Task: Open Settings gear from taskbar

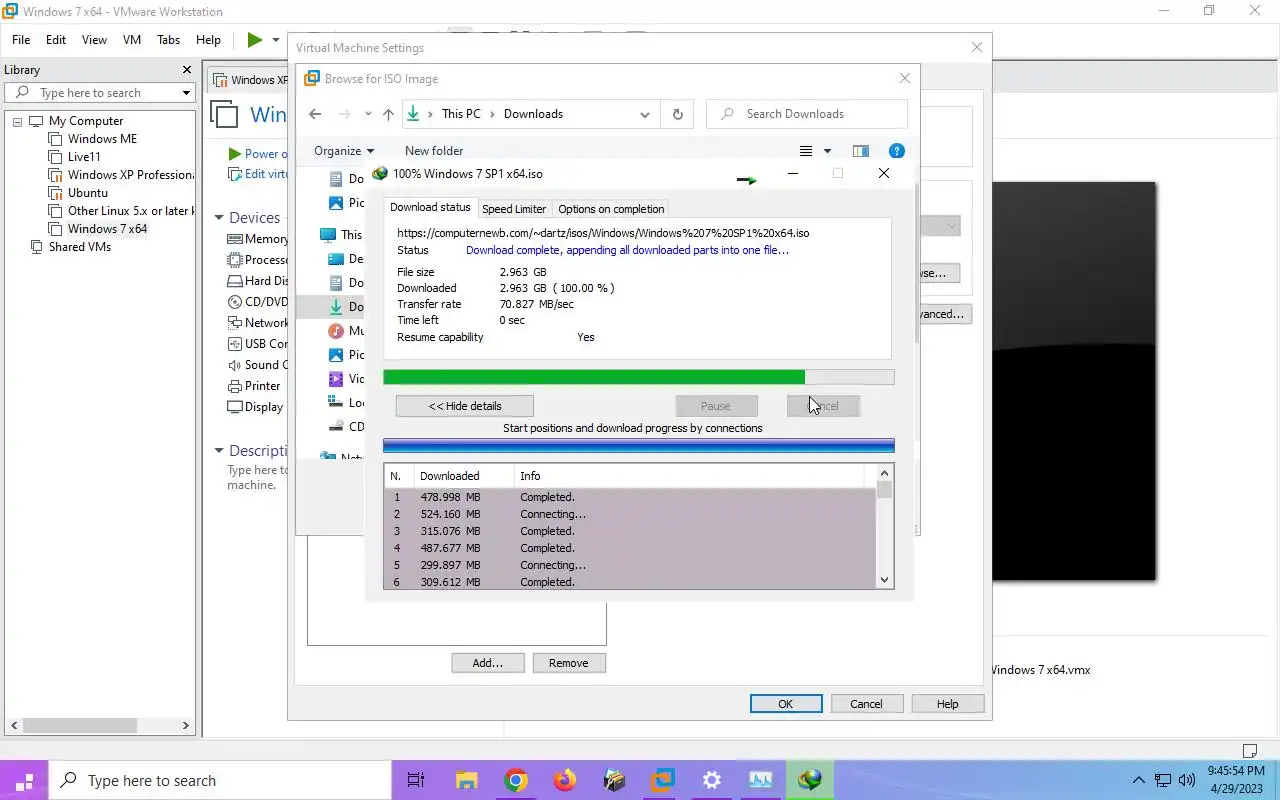Action: coord(712,781)
